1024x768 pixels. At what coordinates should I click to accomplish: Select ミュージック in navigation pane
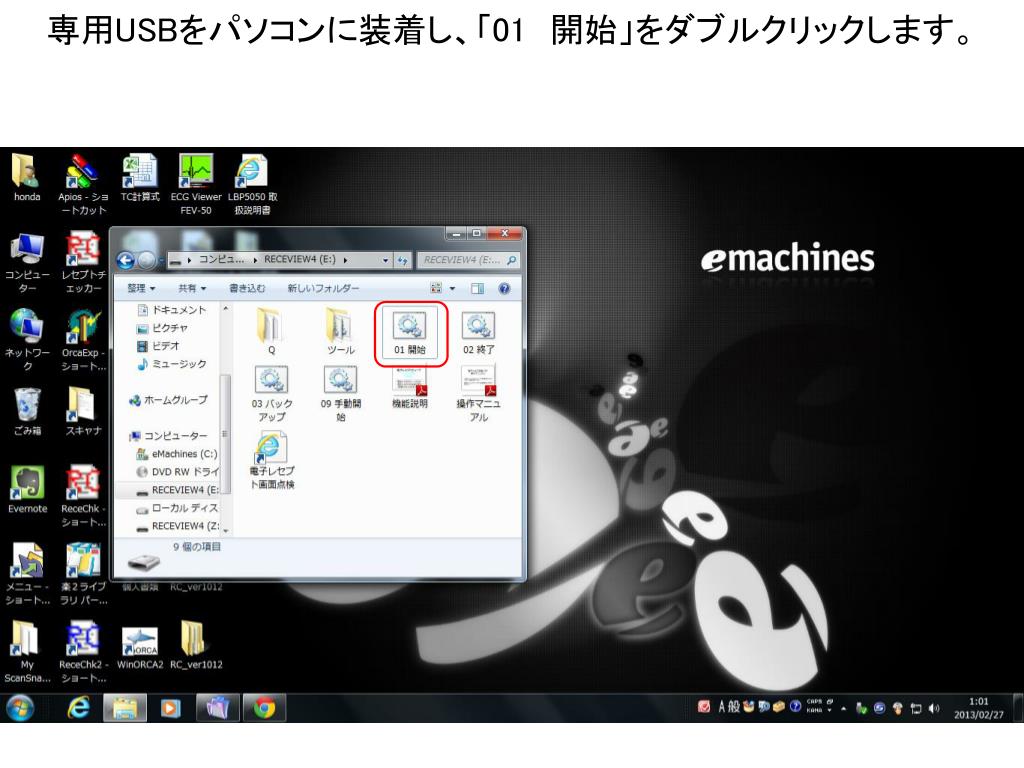click(172, 364)
